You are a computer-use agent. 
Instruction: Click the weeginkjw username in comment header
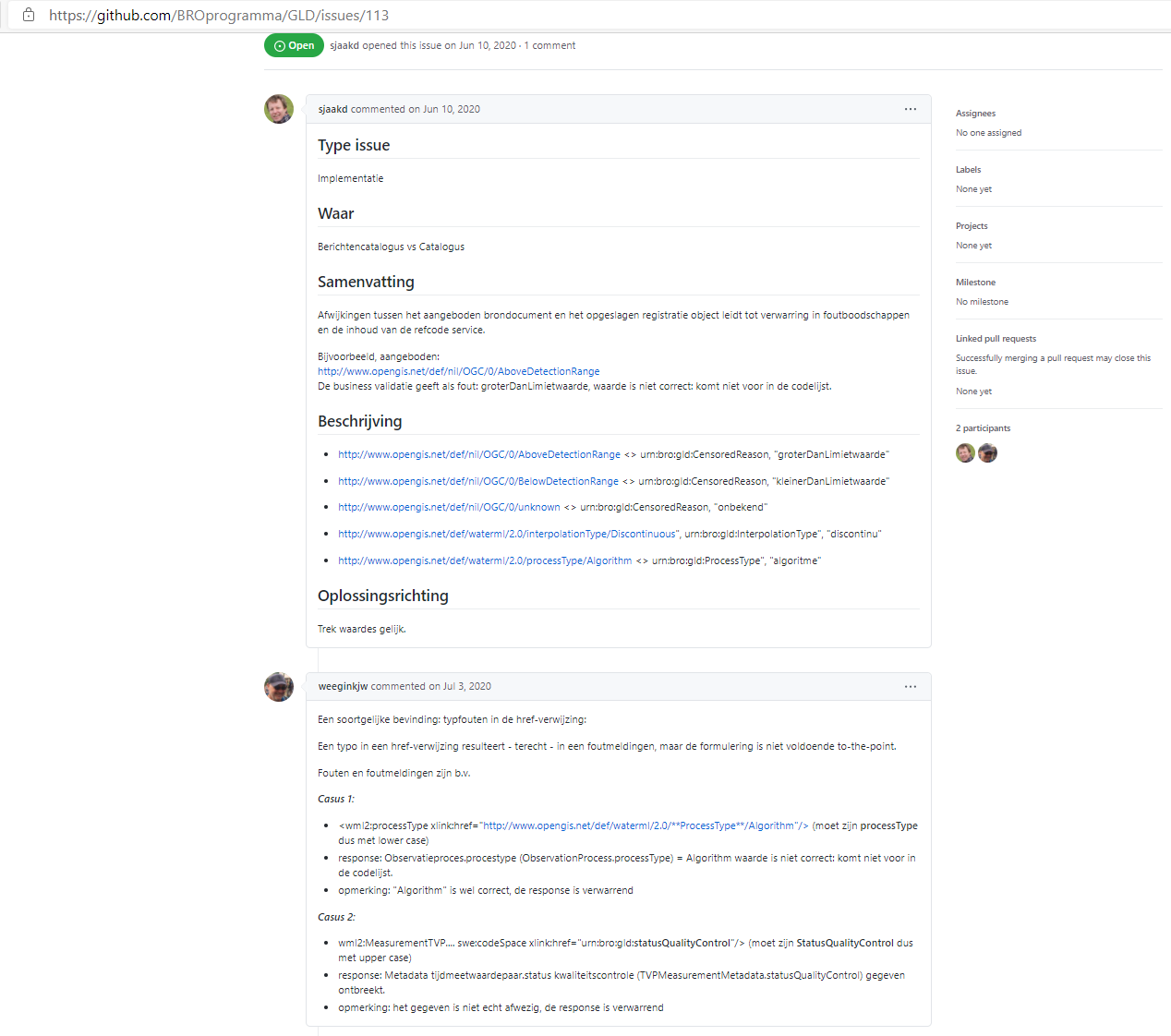[343, 686]
